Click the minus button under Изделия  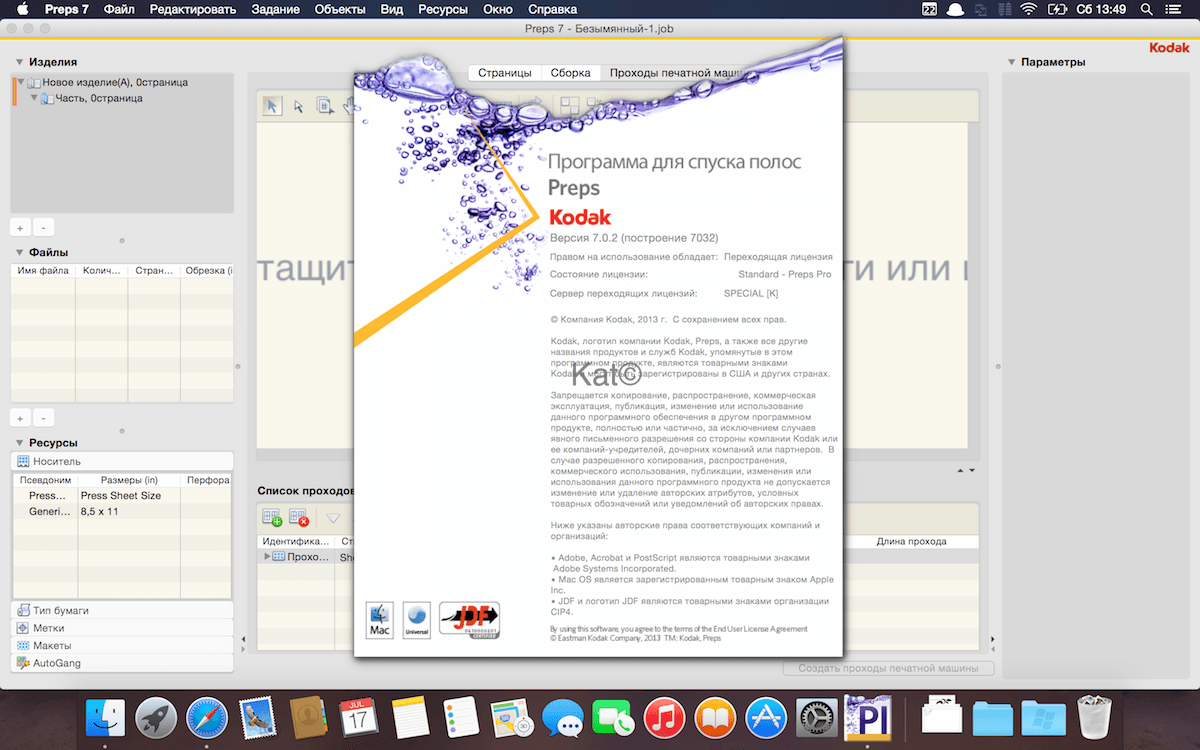pyautogui.click(x=43, y=228)
